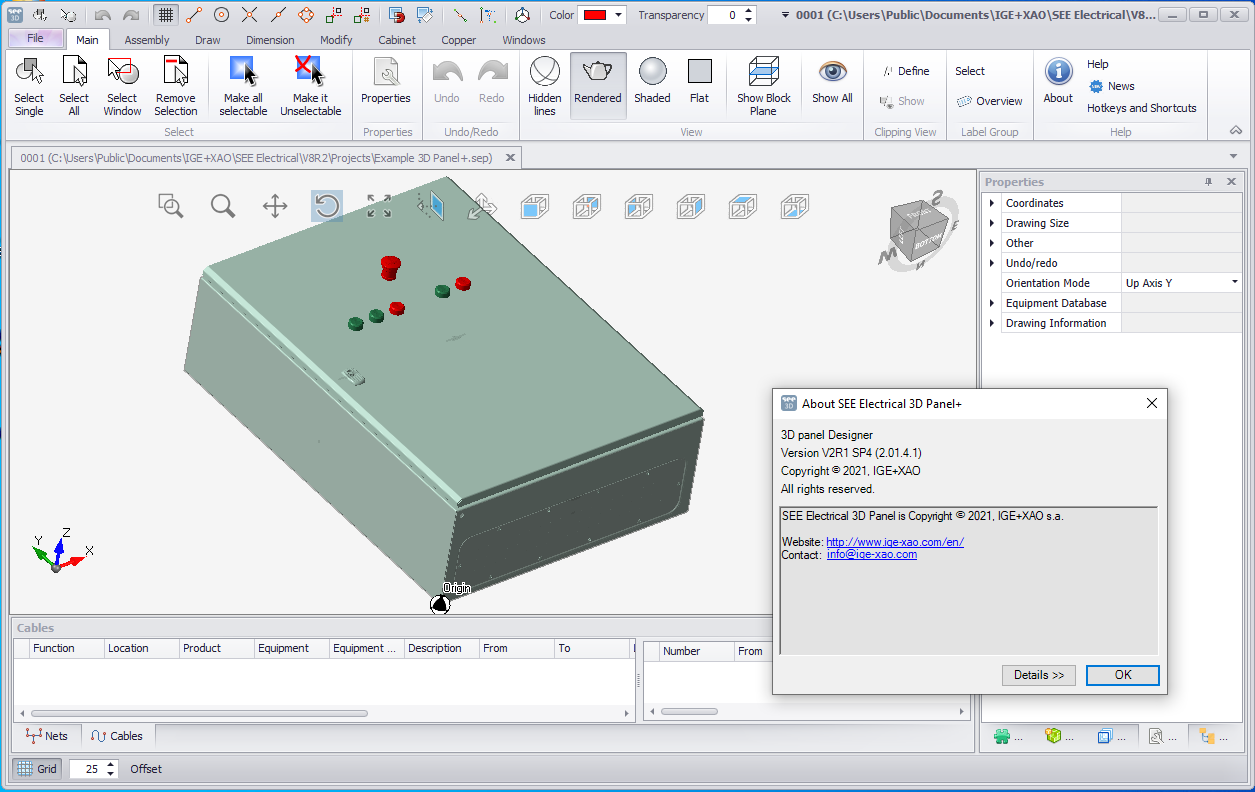Switch to the Nets tab
This screenshot has height=792, width=1255.
(x=47, y=736)
